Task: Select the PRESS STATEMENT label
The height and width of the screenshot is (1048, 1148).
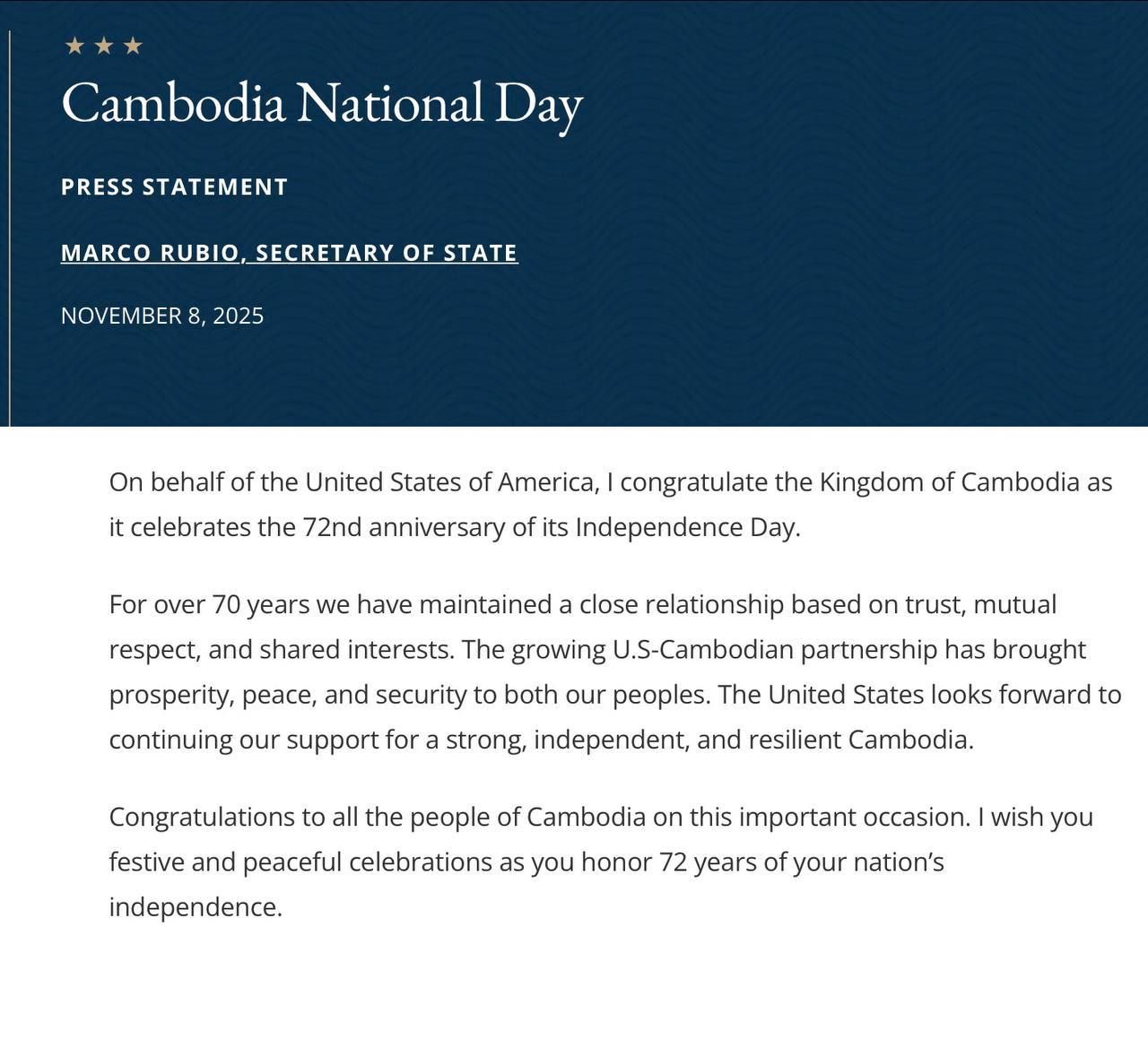Action: (x=174, y=186)
